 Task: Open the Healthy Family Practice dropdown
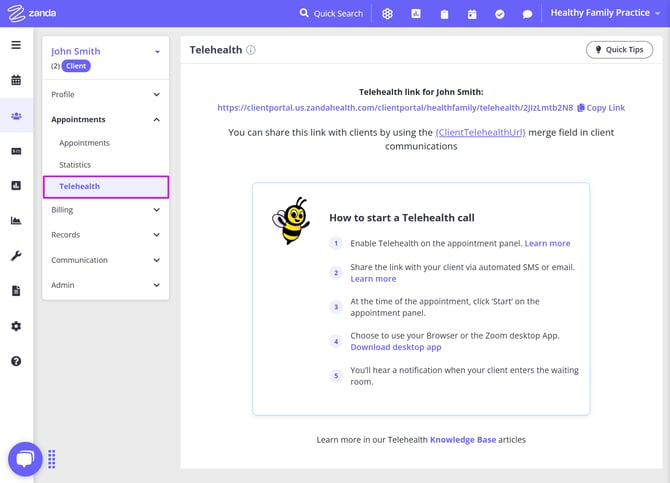(606, 13)
